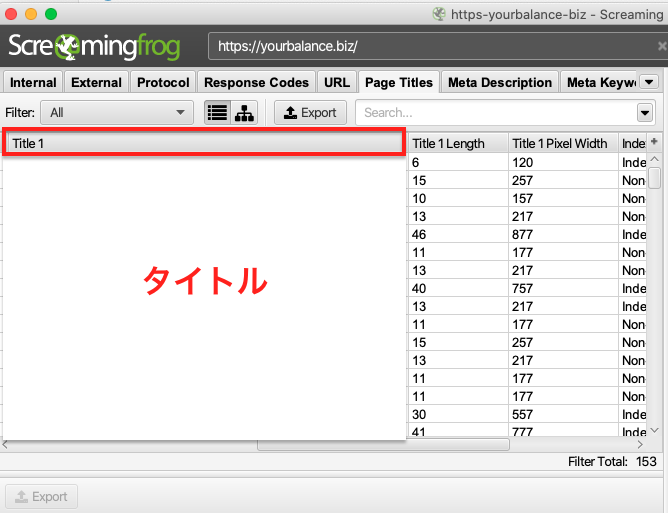The image size is (668, 513).
Task: Switch to list view icon
Action: [217, 112]
